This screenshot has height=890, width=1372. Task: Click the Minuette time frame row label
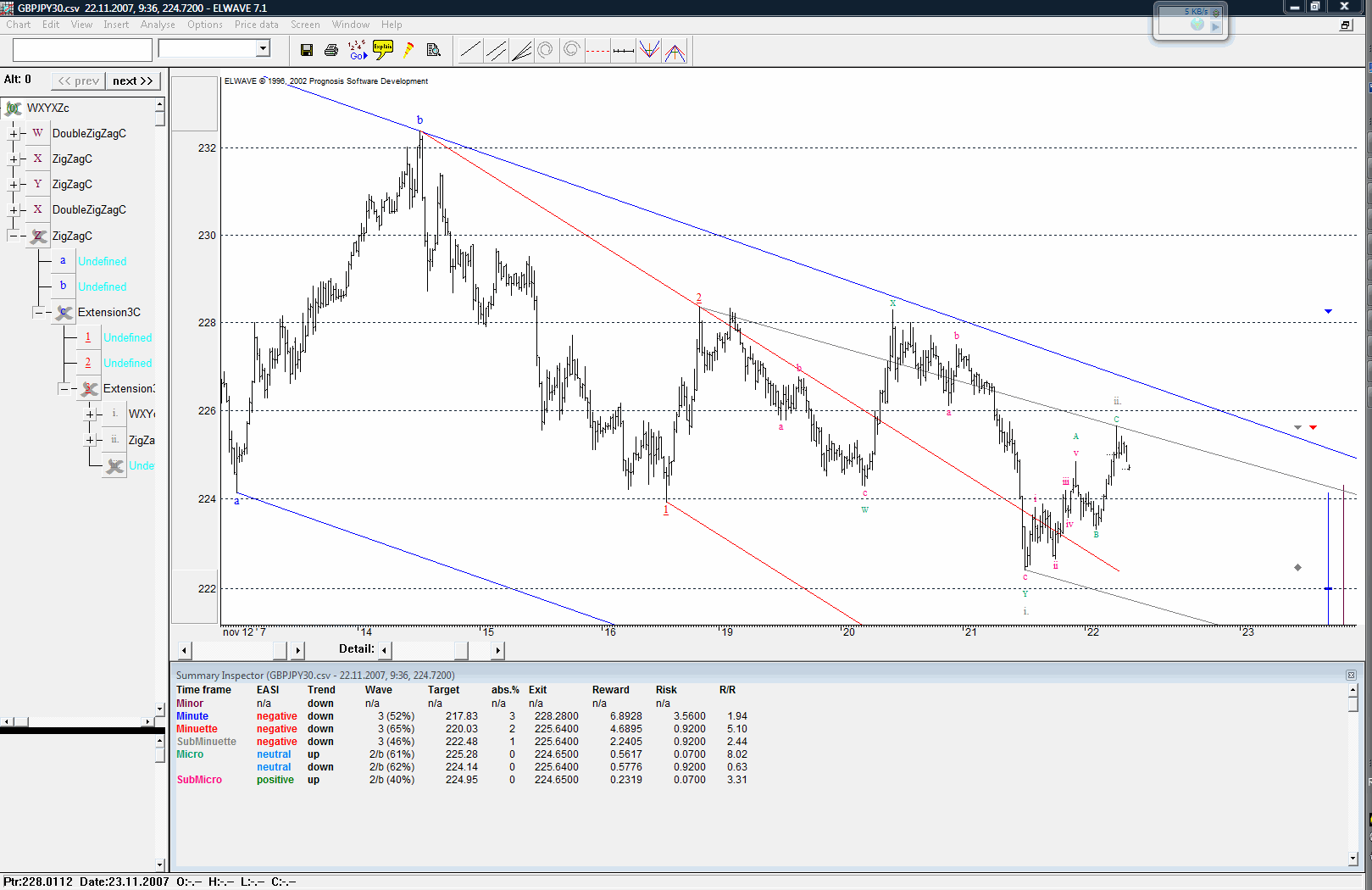pos(197,729)
